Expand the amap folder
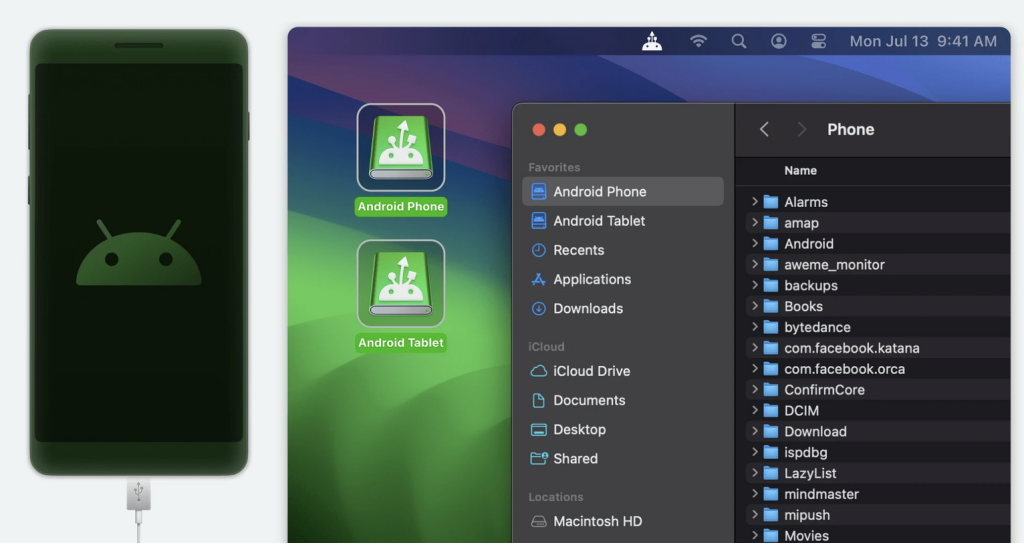This screenshot has width=1024, height=545. click(x=754, y=223)
